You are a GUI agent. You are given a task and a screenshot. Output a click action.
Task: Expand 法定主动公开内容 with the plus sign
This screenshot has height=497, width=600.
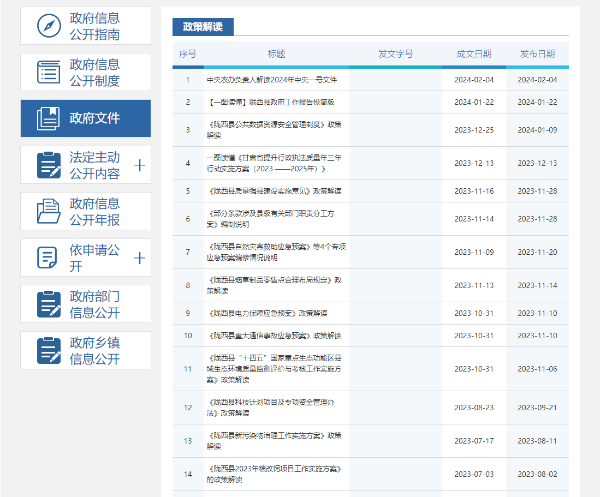click(139, 165)
